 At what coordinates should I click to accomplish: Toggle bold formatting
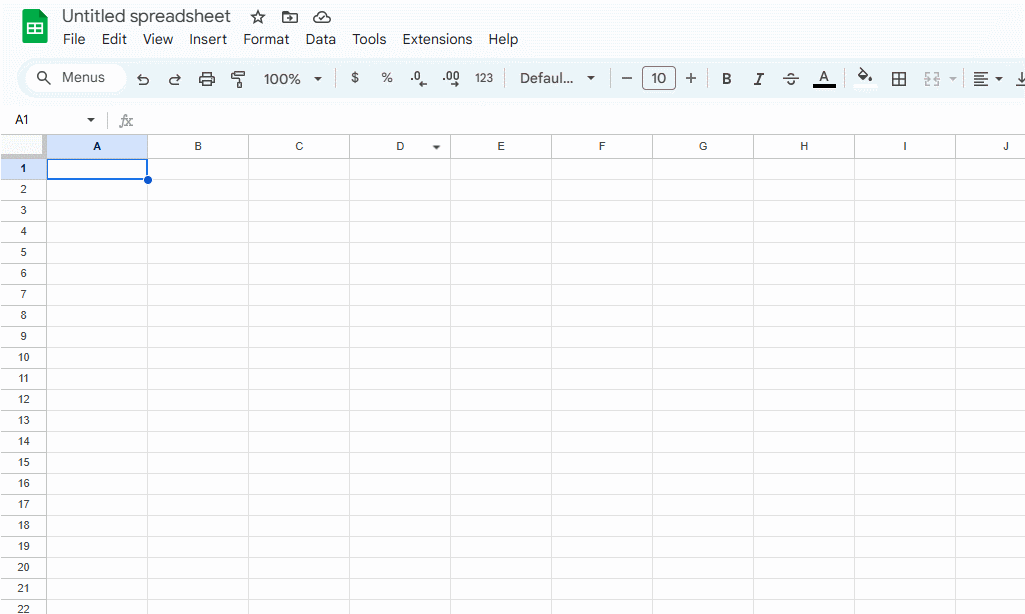pyautogui.click(x=727, y=79)
